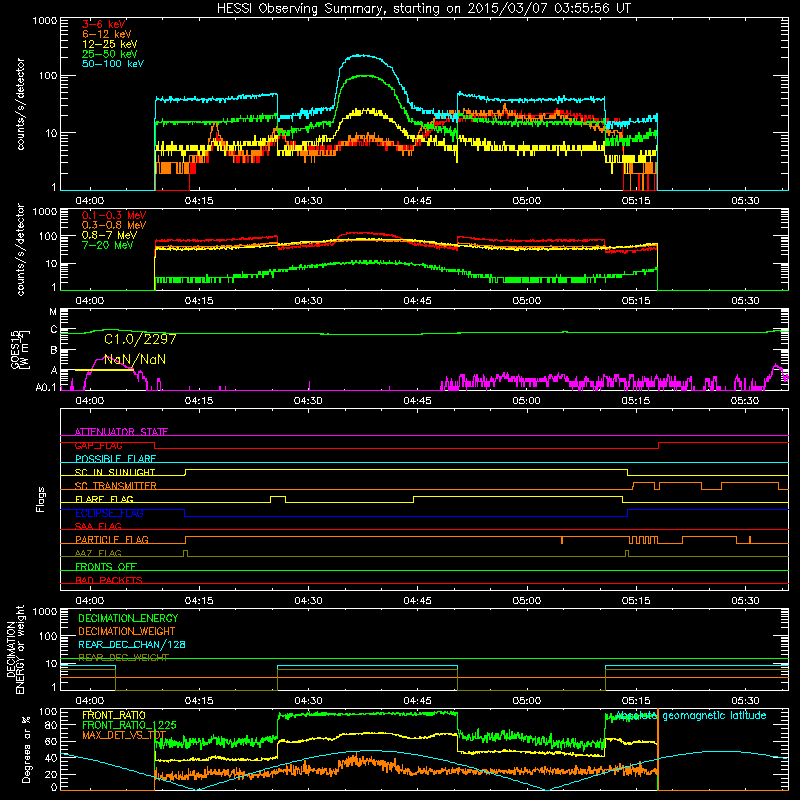Click the 0.8-7 MeV legend entry
The height and width of the screenshot is (800, 800).
coord(109,235)
